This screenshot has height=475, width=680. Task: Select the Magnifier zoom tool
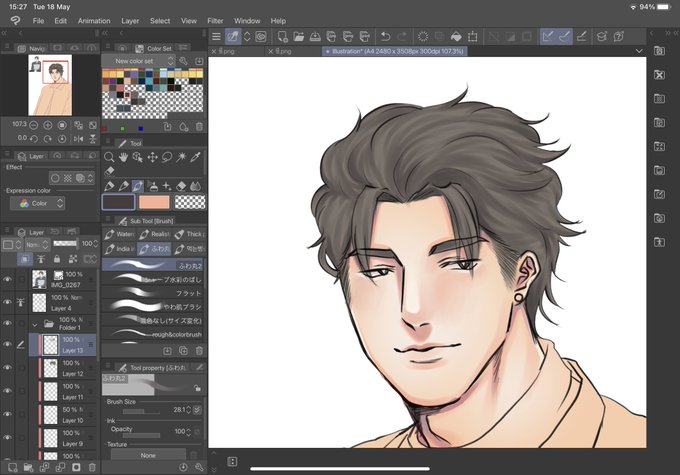[109, 157]
